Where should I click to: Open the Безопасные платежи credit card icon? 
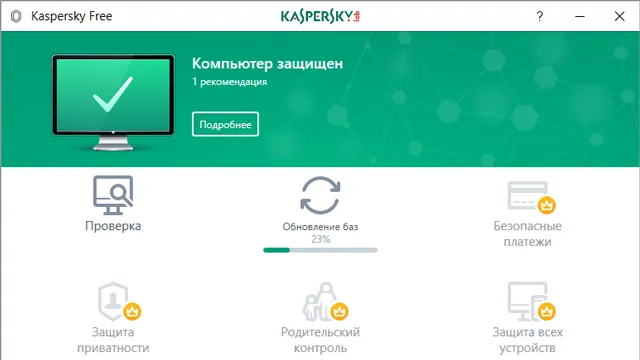click(x=531, y=197)
